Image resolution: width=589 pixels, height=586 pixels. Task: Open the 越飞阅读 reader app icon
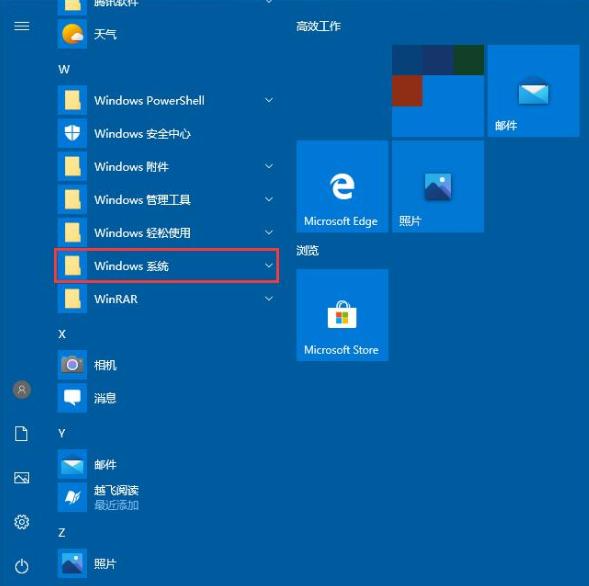72,497
